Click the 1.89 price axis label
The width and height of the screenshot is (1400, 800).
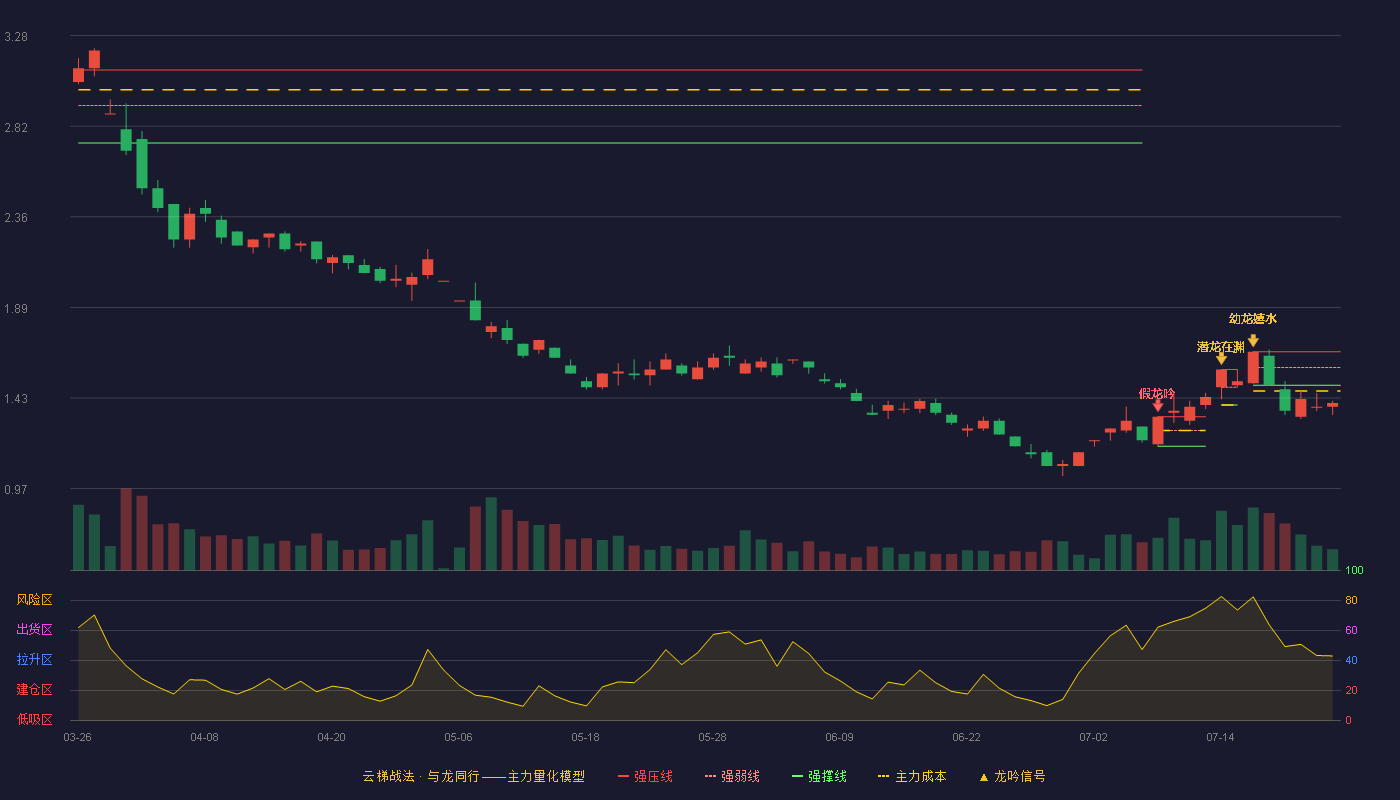click(16, 309)
